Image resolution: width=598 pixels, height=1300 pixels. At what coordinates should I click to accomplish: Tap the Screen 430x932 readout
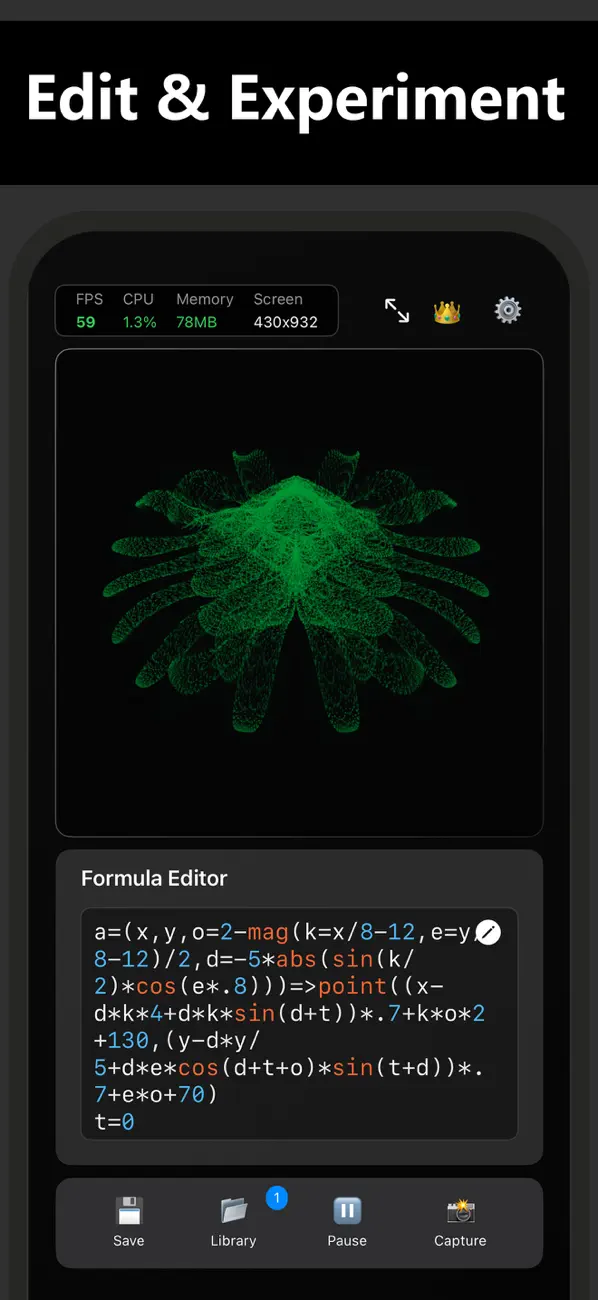click(x=285, y=322)
